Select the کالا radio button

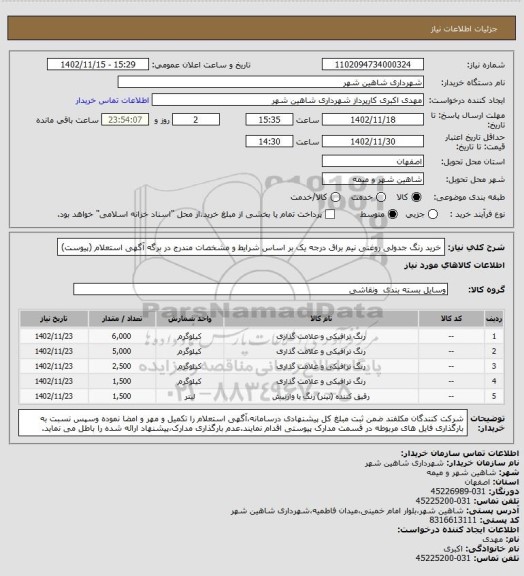[416, 197]
